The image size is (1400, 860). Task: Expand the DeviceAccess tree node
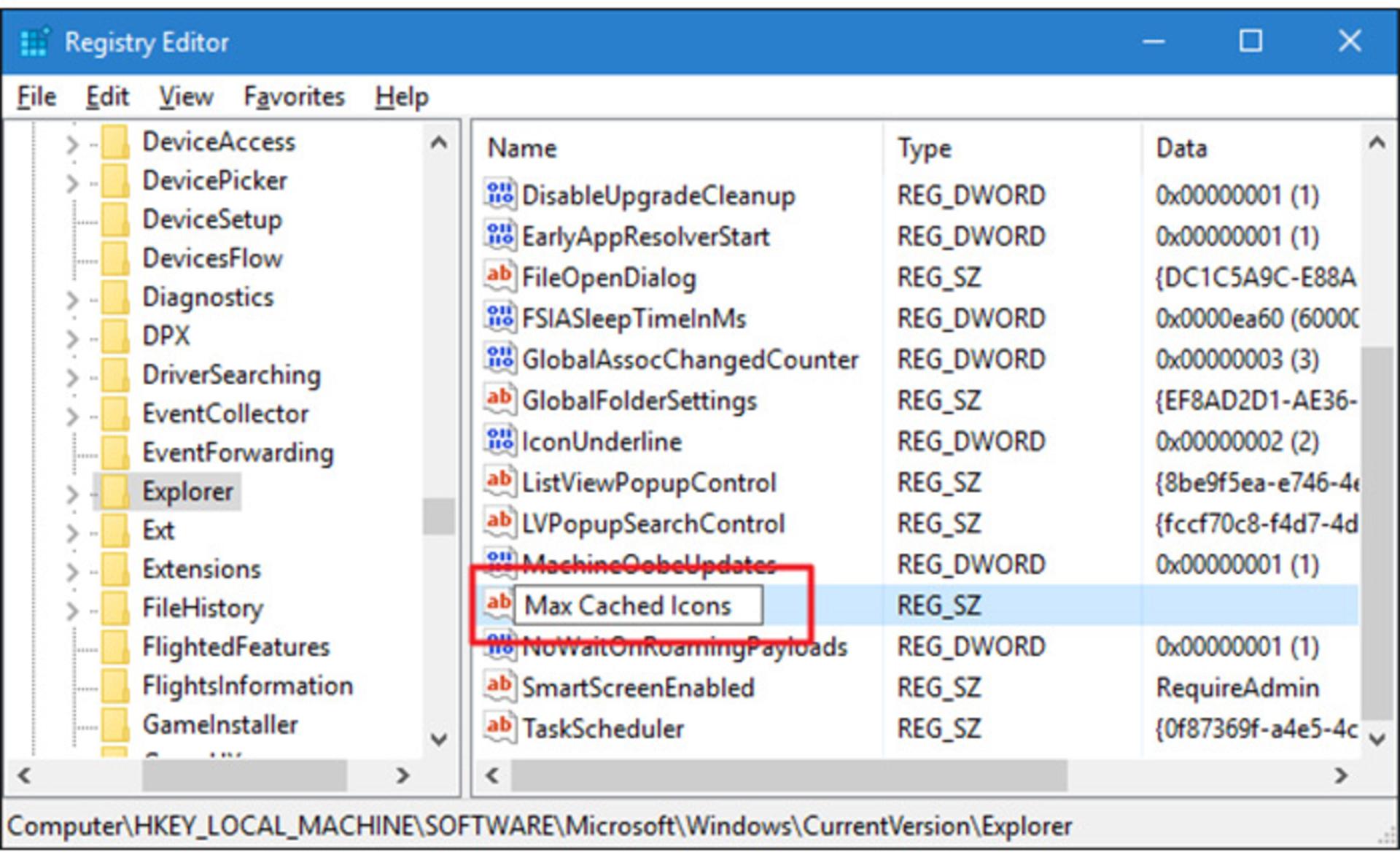(x=71, y=144)
